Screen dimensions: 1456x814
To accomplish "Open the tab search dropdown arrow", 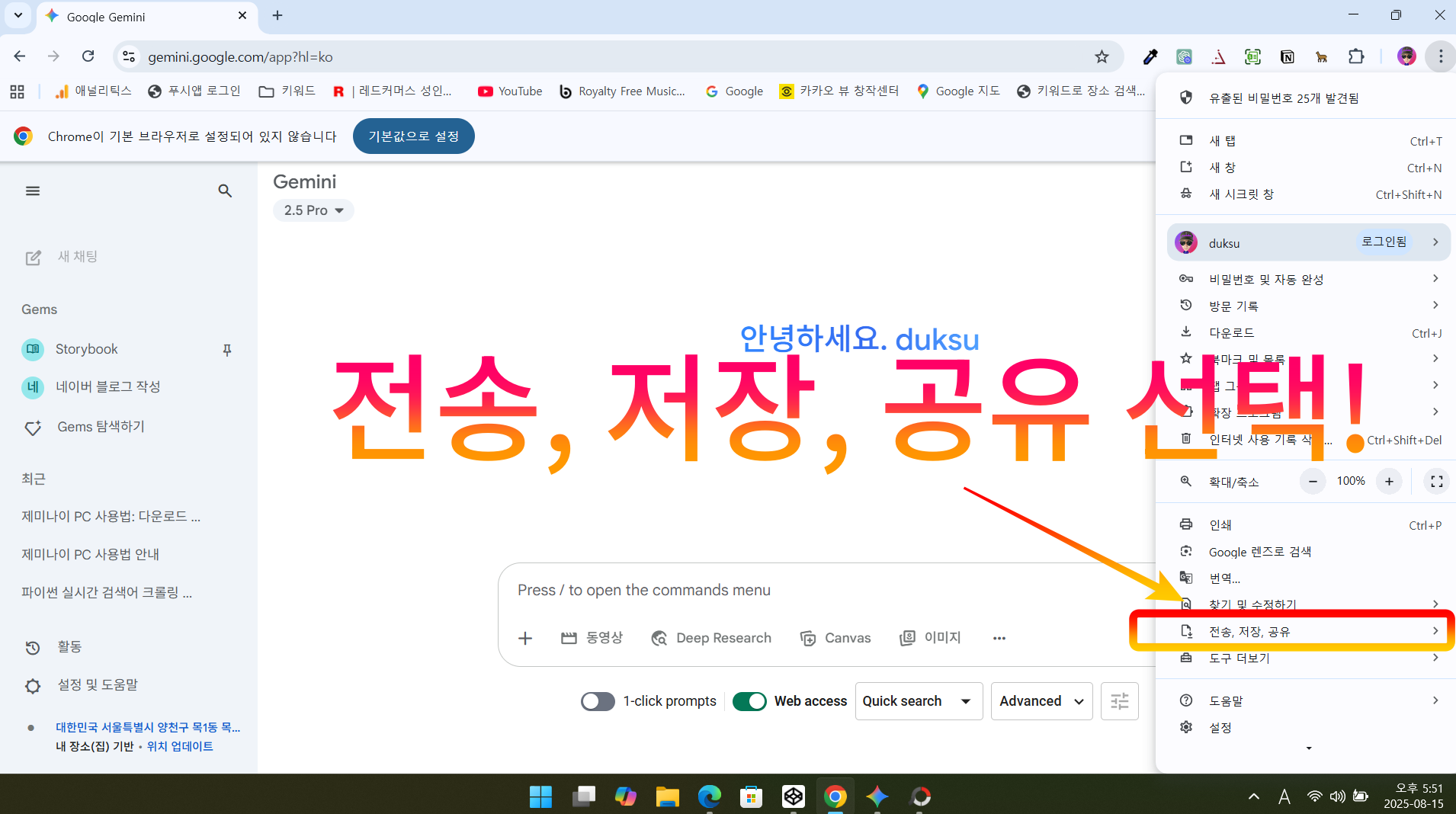I will point(18,15).
